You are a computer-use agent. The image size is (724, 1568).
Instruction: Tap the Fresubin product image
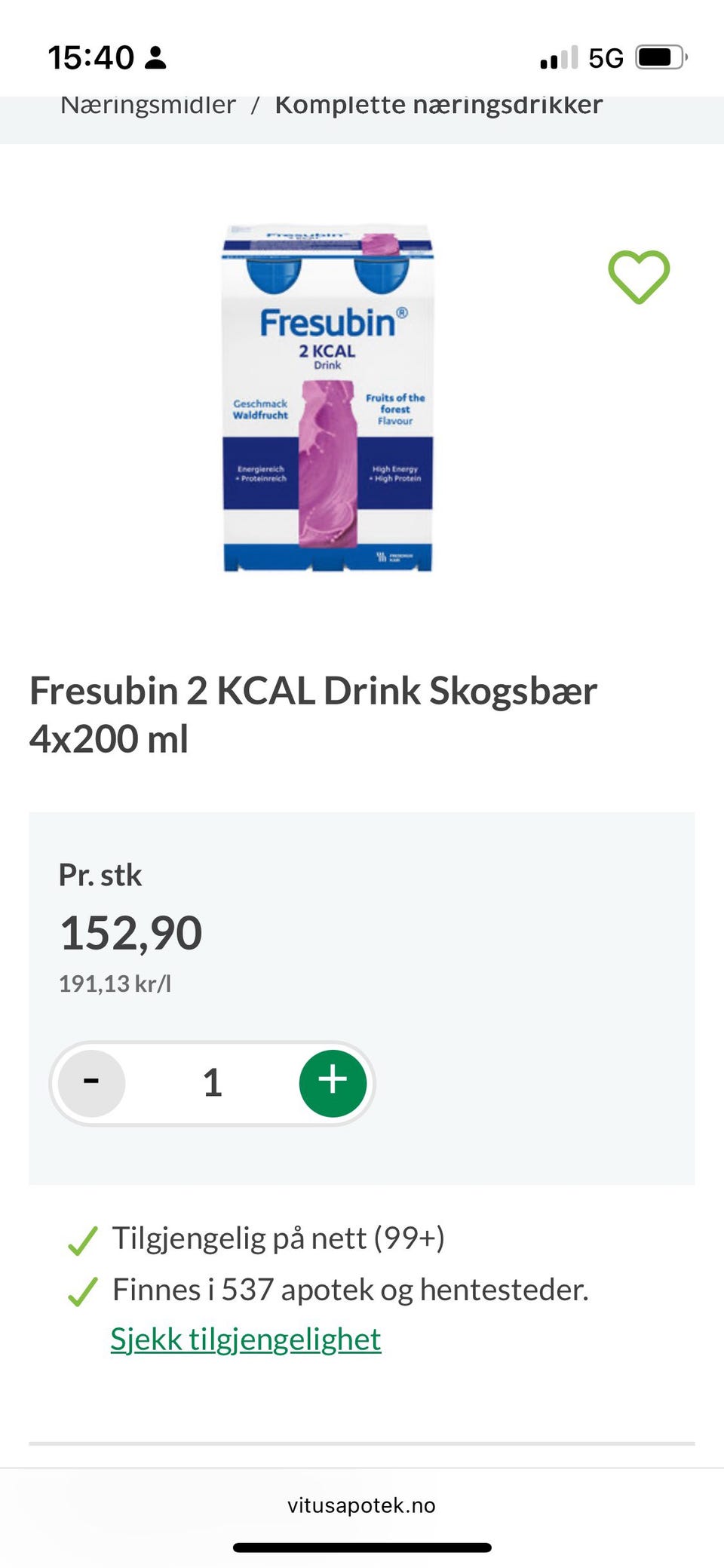[x=327, y=397]
